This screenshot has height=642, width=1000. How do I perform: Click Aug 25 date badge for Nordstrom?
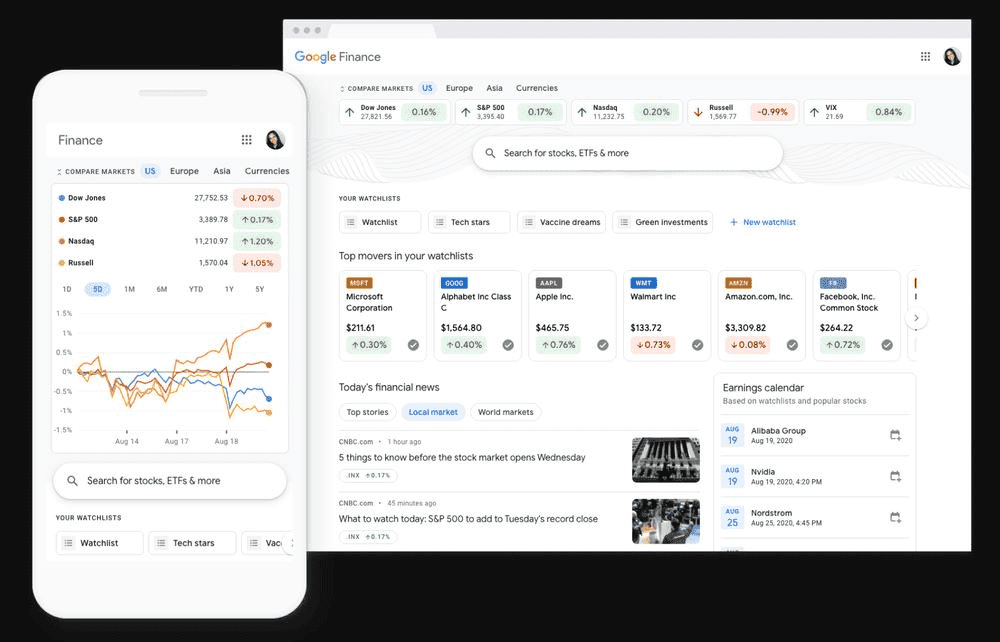click(732, 518)
